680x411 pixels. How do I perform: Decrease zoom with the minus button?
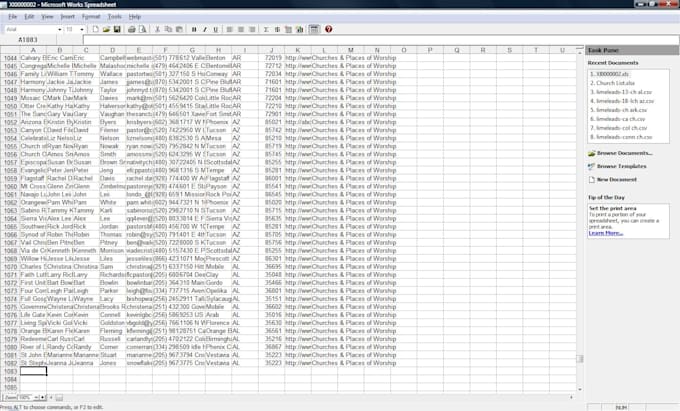[36, 398]
